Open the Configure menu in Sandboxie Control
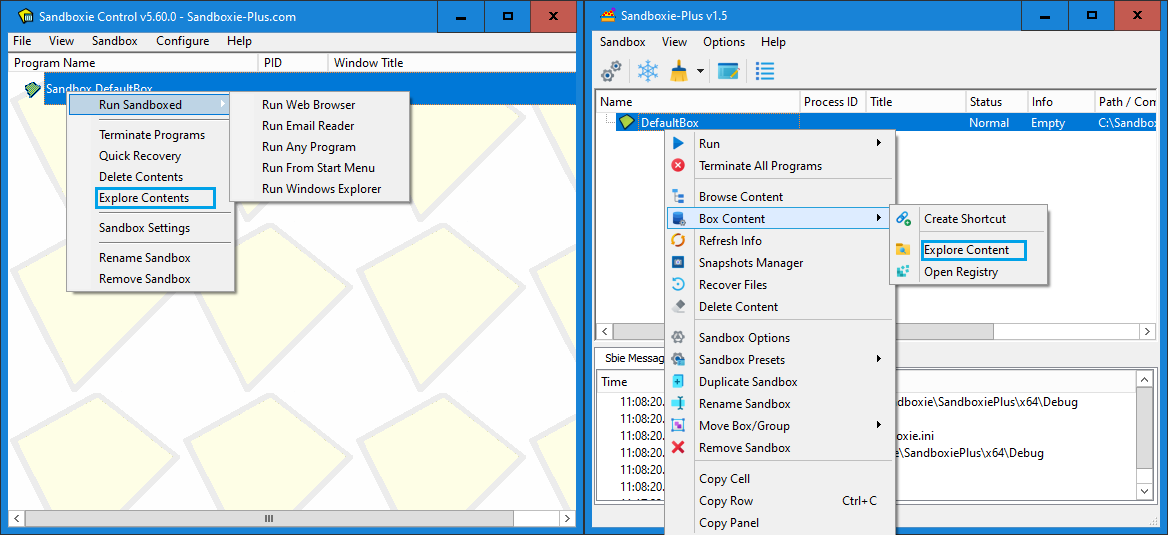Viewport: 1168px width, 535px height. [182, 41]
